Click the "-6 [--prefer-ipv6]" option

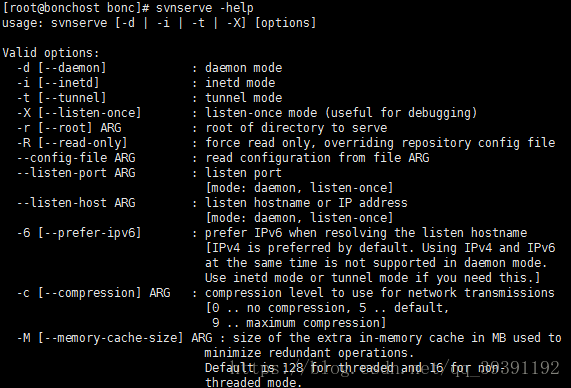tap(79, 232)
